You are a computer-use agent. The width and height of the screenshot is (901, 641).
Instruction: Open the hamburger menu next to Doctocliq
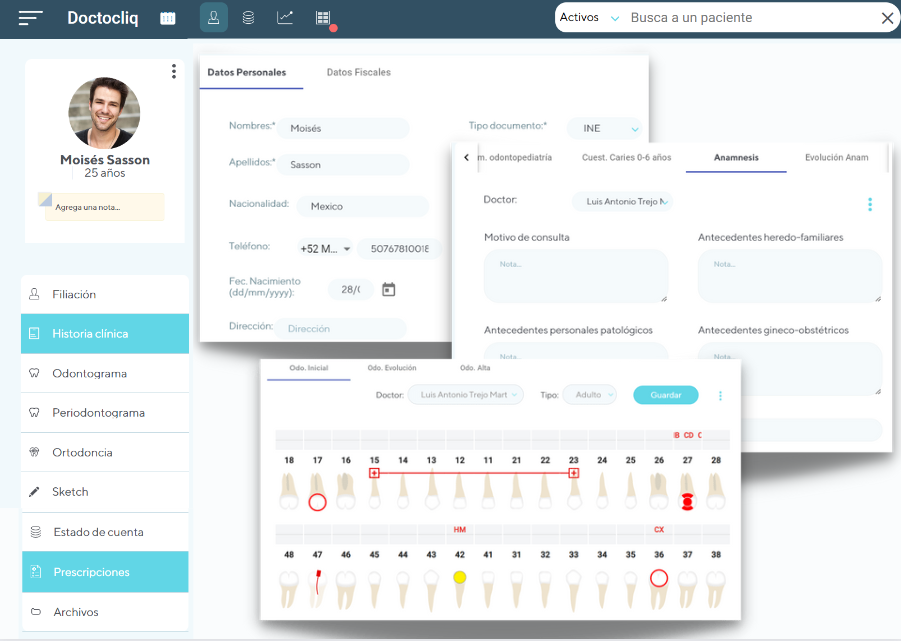[x=31, y=18]
